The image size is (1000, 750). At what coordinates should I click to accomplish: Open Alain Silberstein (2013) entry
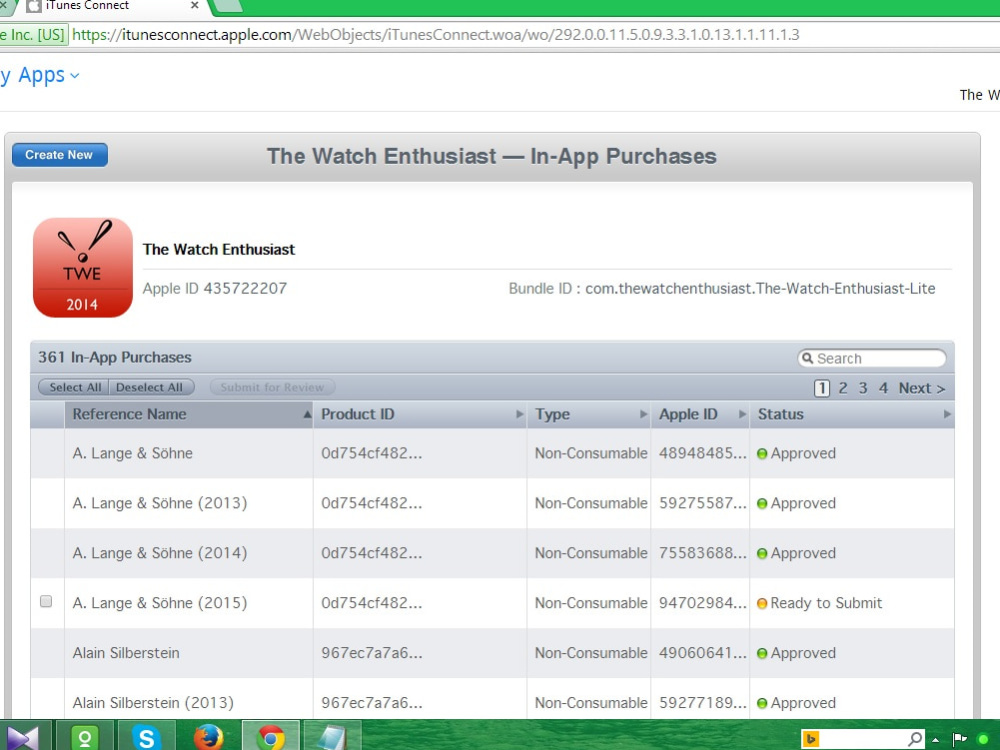[x=153, y=703]
